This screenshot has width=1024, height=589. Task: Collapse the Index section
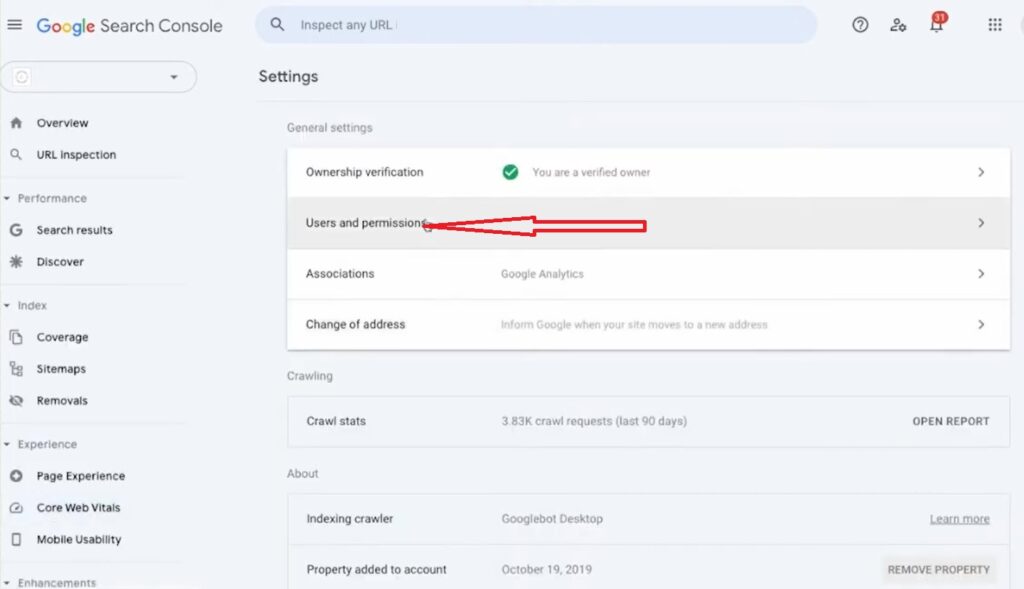(7, 305)
